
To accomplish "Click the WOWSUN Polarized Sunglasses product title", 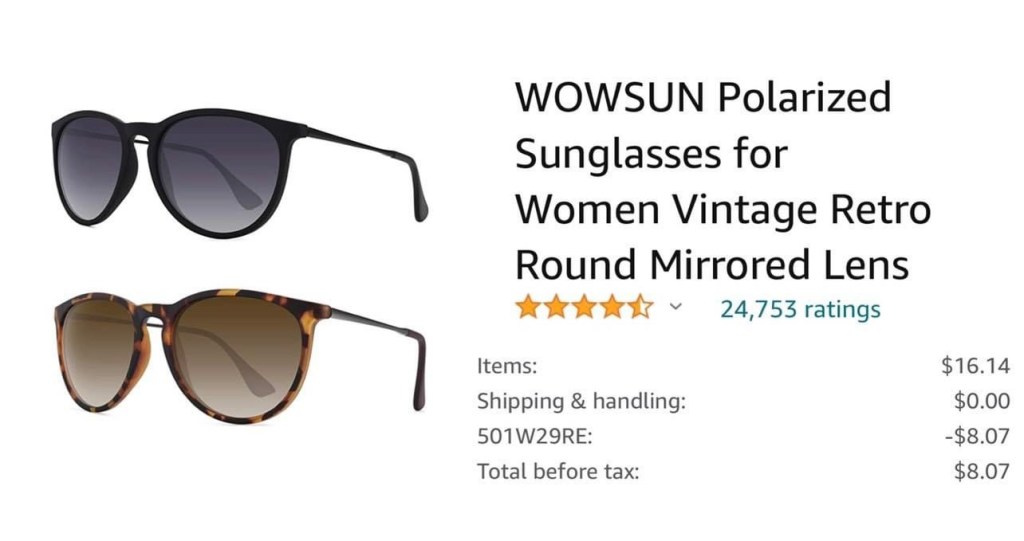I will 723,180.
